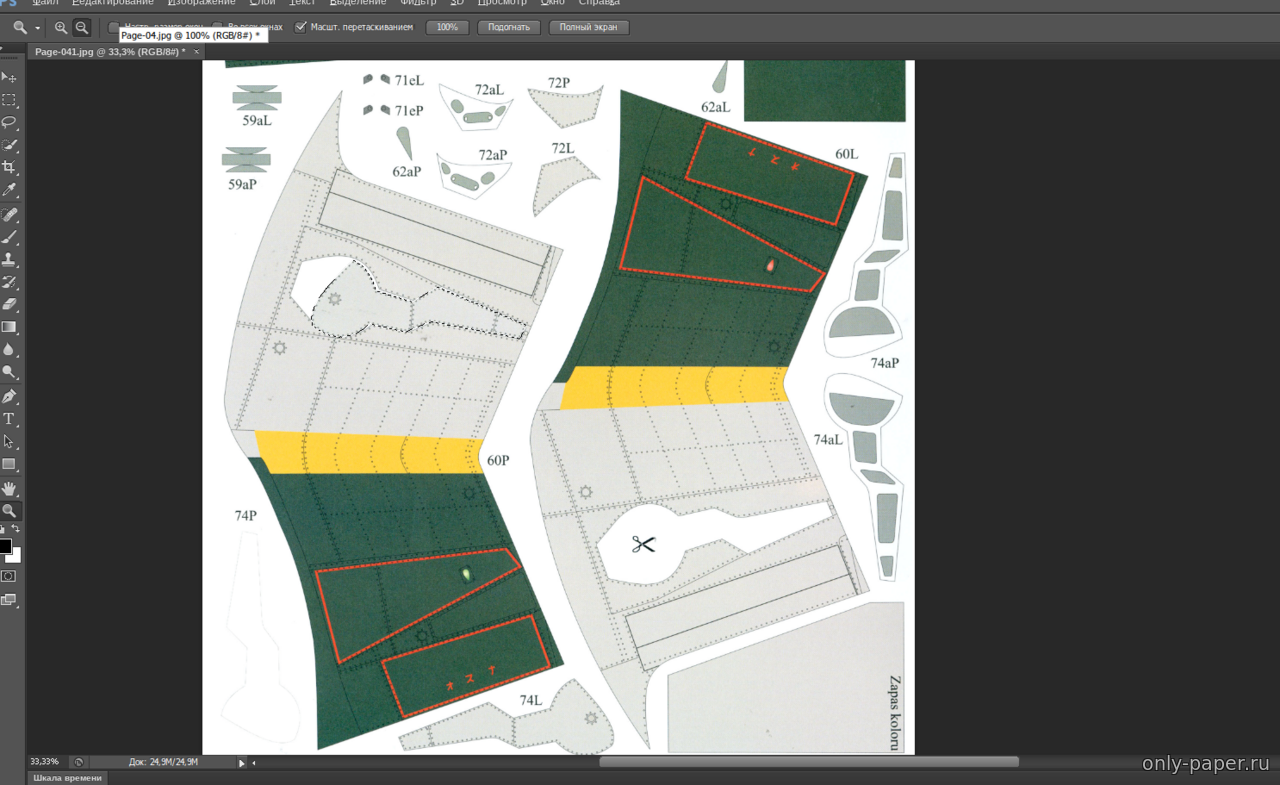Select the Eraser tool
Image resolution: width=1280 pixels, height=785 pixels.
[x=9, y=304]
